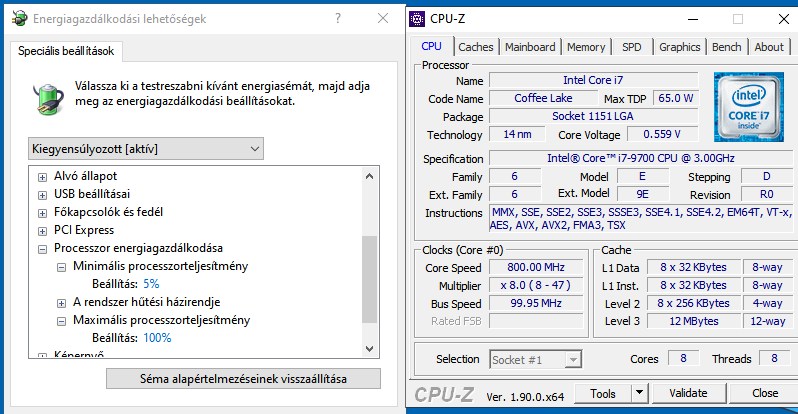Click the Level 2 8 x 256 KBytes value
This screenshot has height=414, width=798.
pyautogui.click(x=694, y=303)
